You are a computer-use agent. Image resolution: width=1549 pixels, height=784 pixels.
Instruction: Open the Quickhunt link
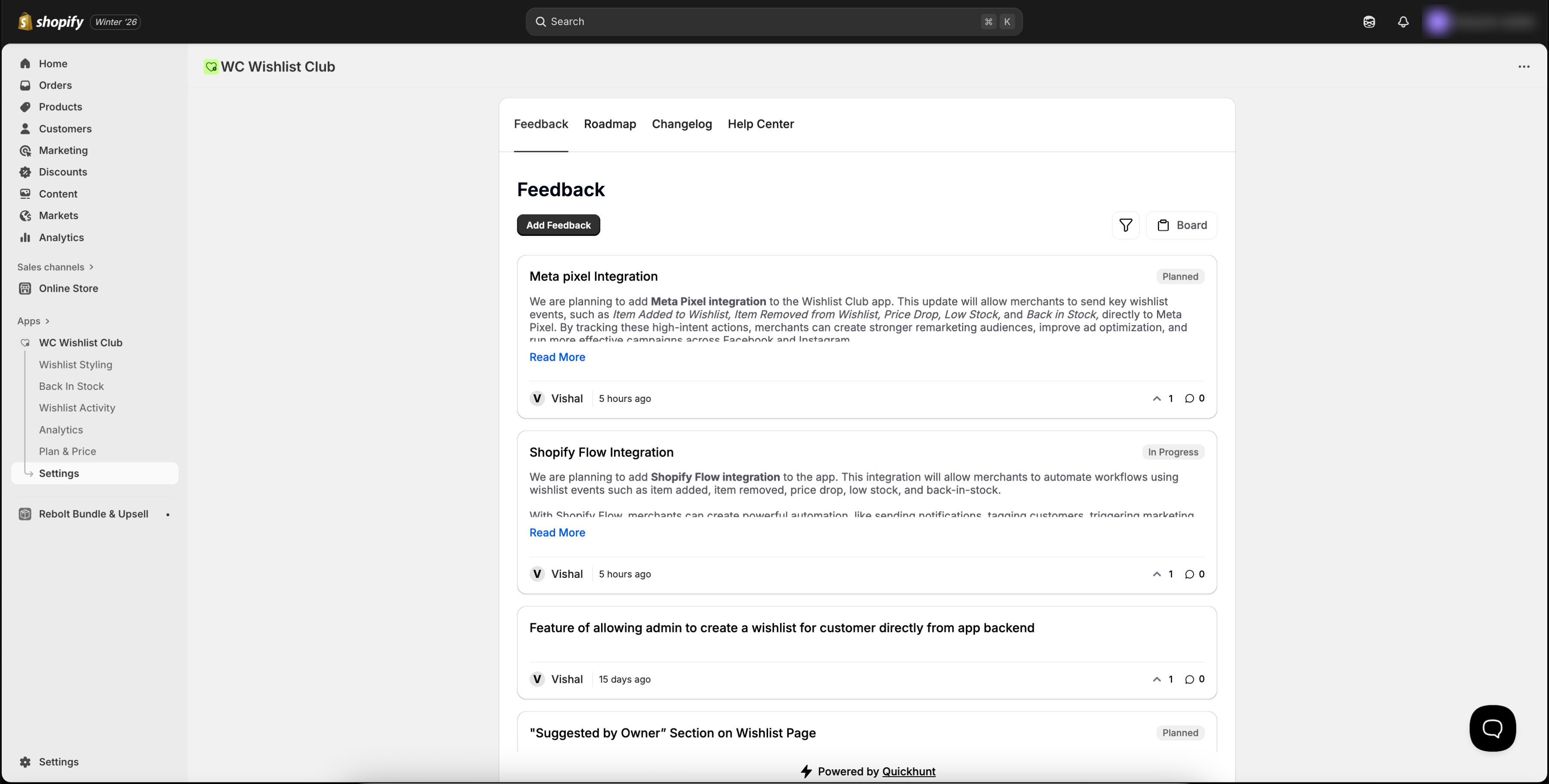[x=908, y=771]
